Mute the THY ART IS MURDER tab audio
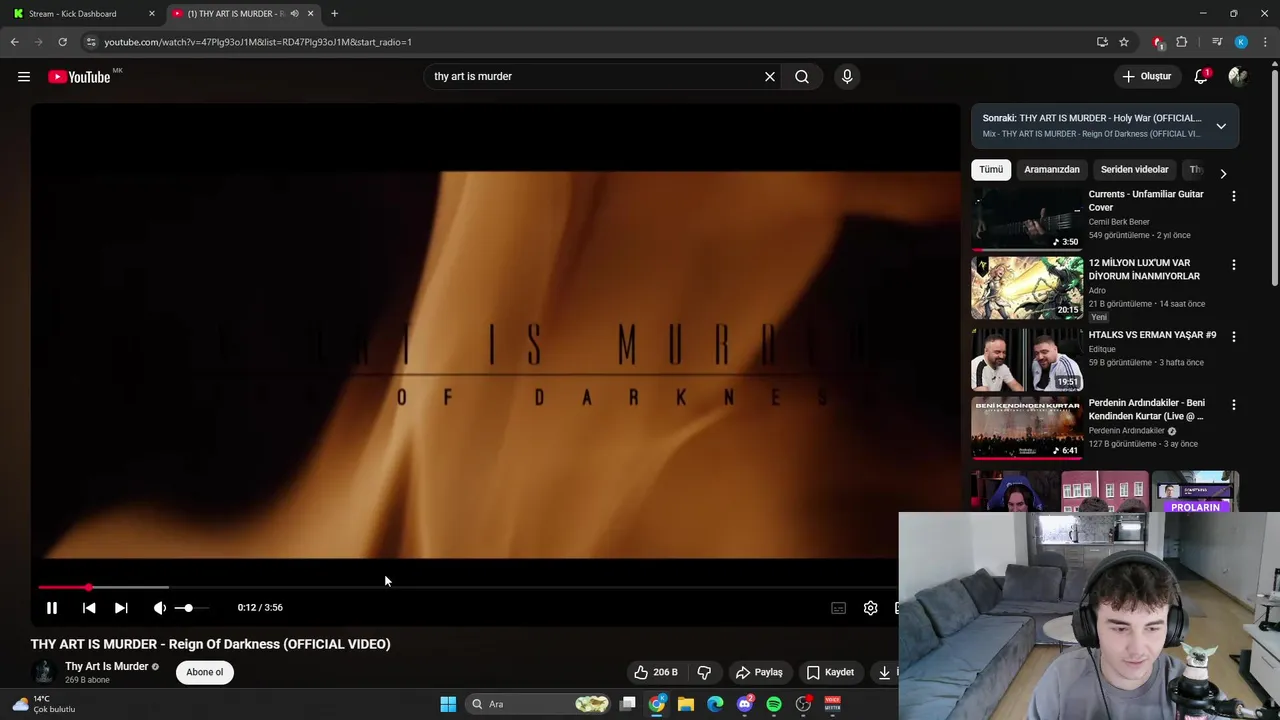 [x=294, y=14]
